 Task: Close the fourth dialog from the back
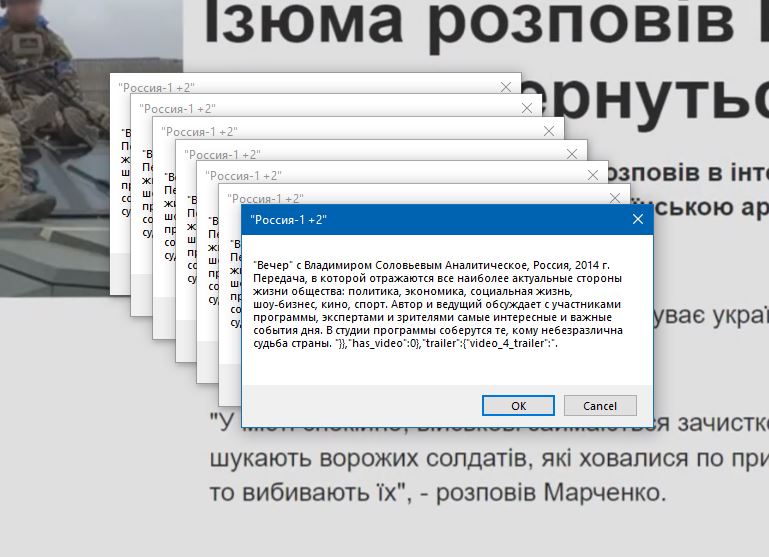[571, 154]
